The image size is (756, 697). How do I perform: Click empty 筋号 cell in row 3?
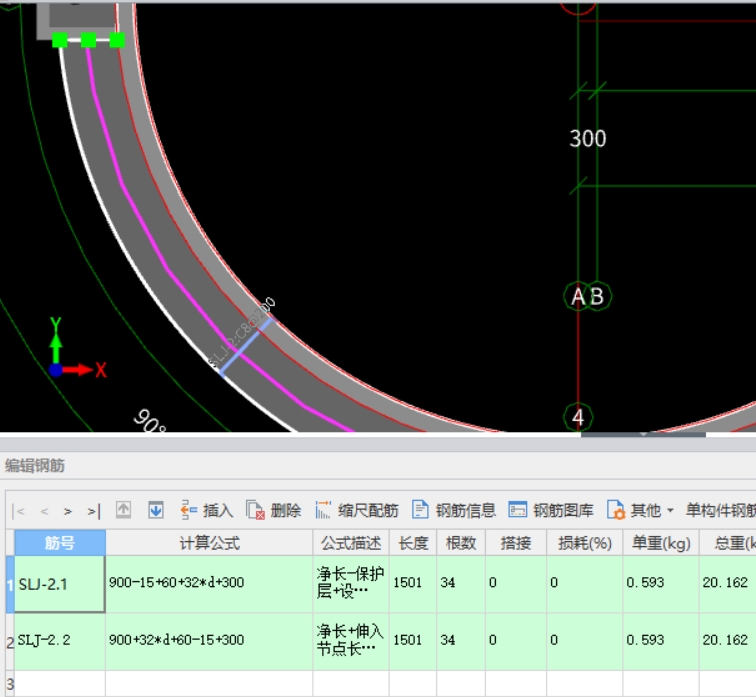pyautogui.click(x=60, y=684)
